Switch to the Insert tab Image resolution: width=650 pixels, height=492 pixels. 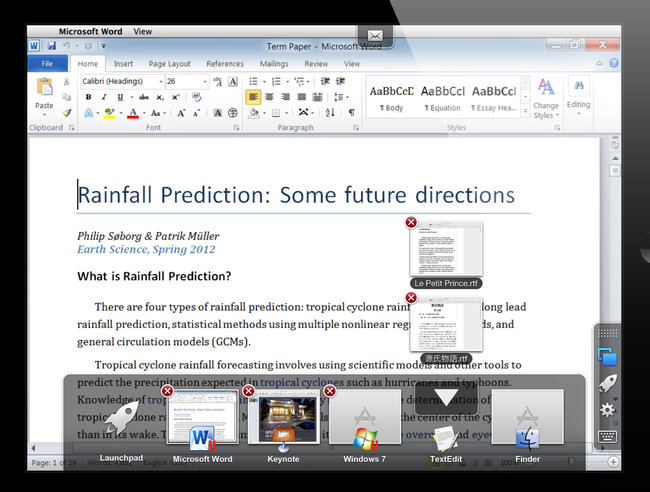[x=123, y=64]
